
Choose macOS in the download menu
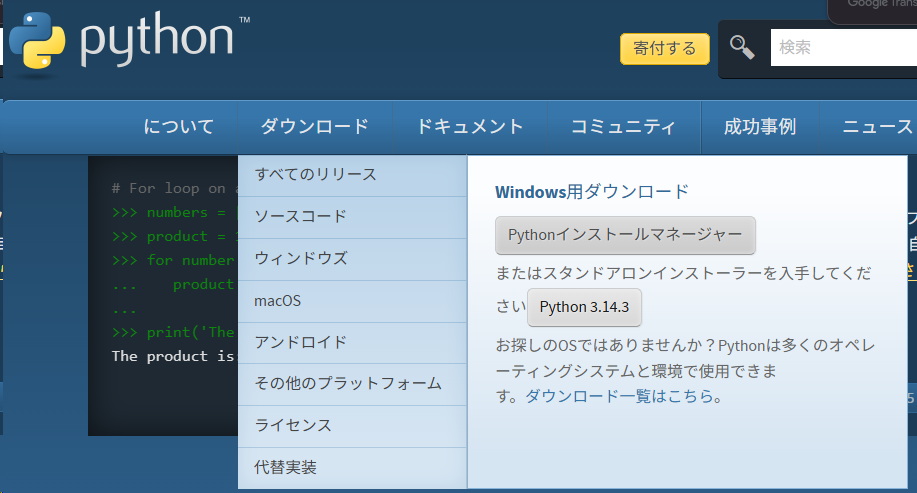278,300
